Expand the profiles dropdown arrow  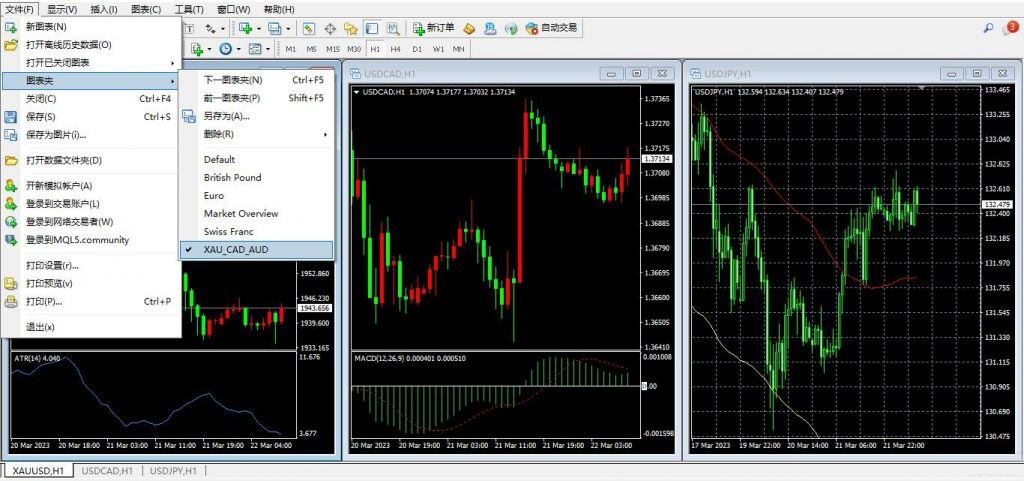(x=288, y=29)
